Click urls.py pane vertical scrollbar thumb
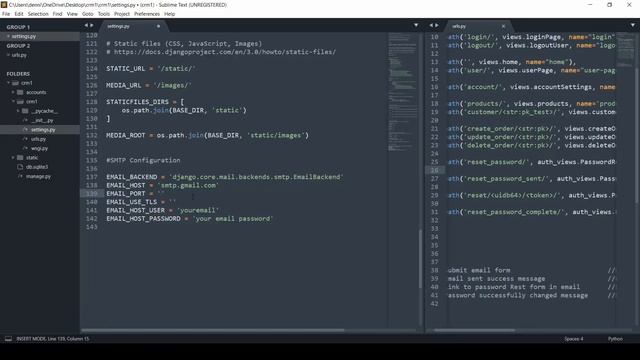This screenshot has width=640, height=360. 636,135
